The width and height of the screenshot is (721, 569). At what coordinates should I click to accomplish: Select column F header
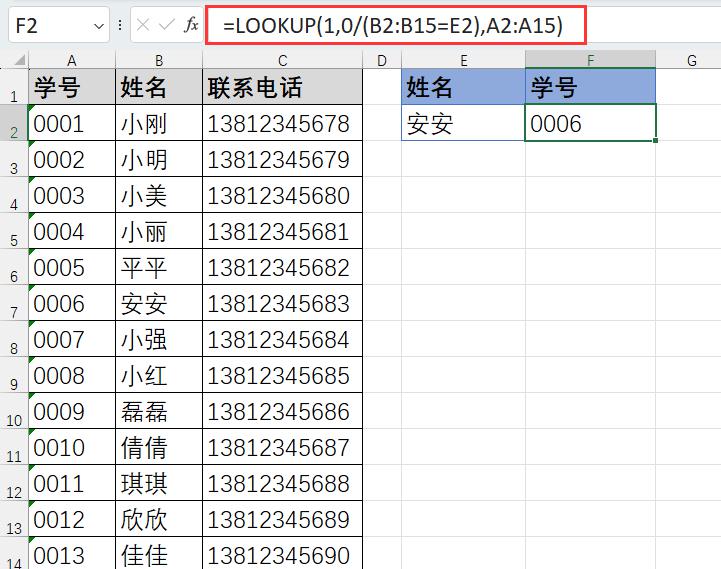(x=590, y=60)
